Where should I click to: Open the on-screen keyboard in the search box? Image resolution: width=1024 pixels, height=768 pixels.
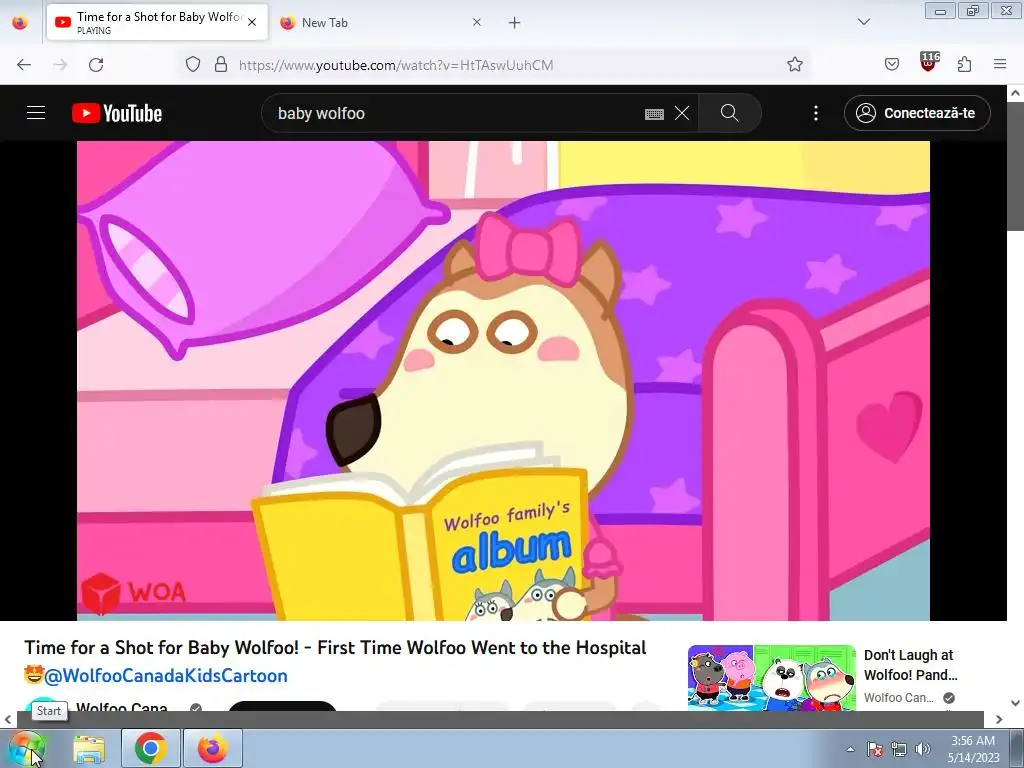[654, 114]
